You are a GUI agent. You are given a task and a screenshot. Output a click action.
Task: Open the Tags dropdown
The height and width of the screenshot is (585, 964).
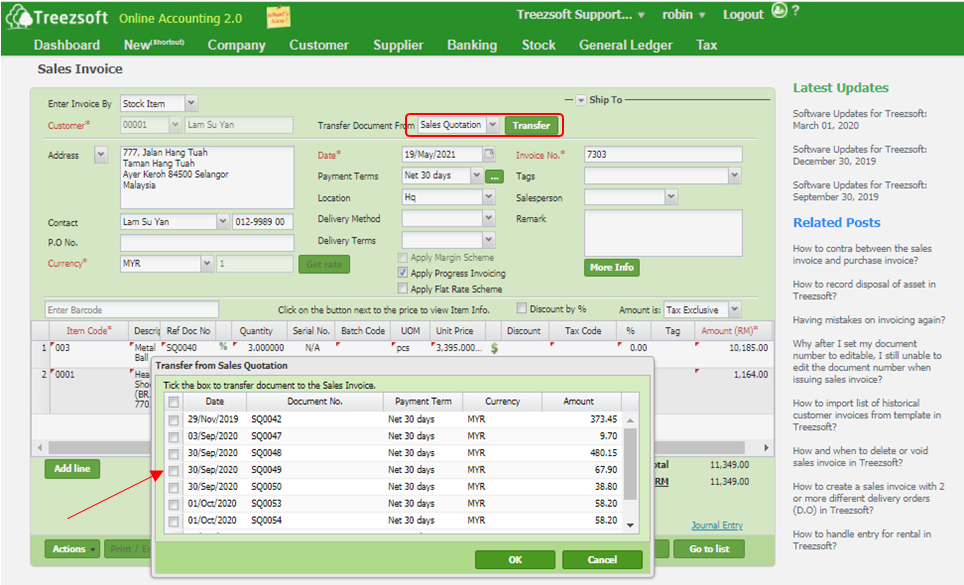(x=735, y=176)
